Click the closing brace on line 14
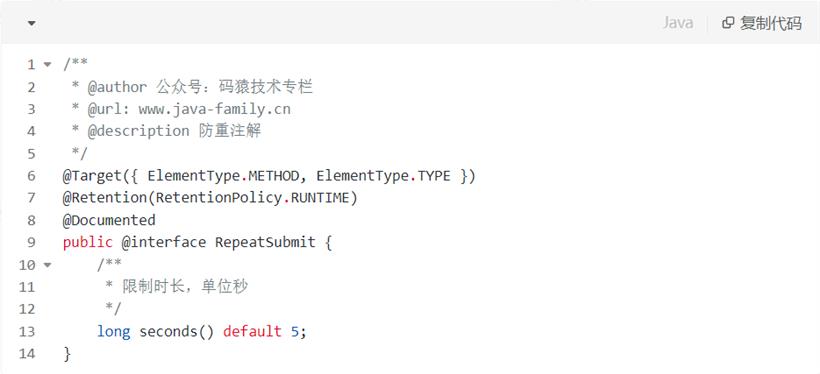The image size is (820, 374). click(x=66, y=354)
